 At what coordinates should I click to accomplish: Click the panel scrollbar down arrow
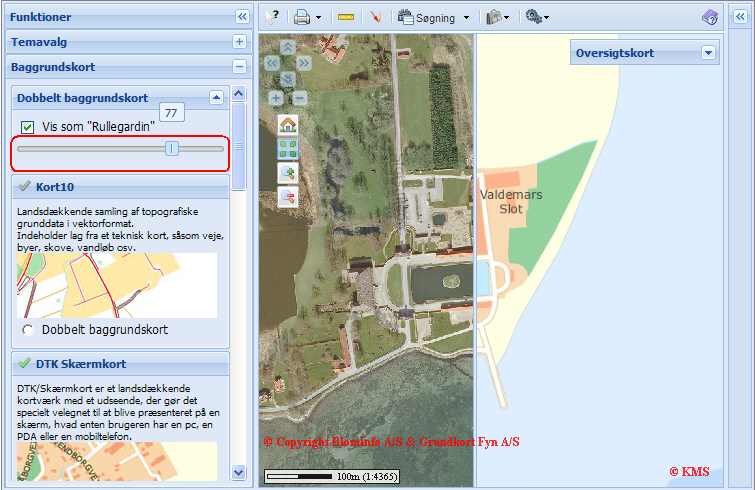coord(239,472)
